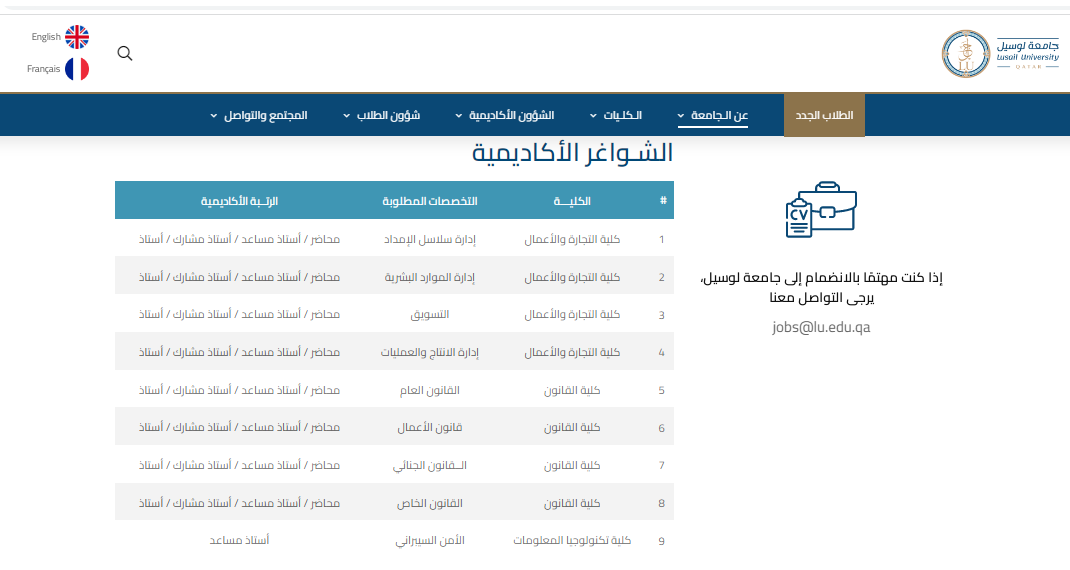
Task: Open the شؤون الطلاب menu
Action: [381, 115]
